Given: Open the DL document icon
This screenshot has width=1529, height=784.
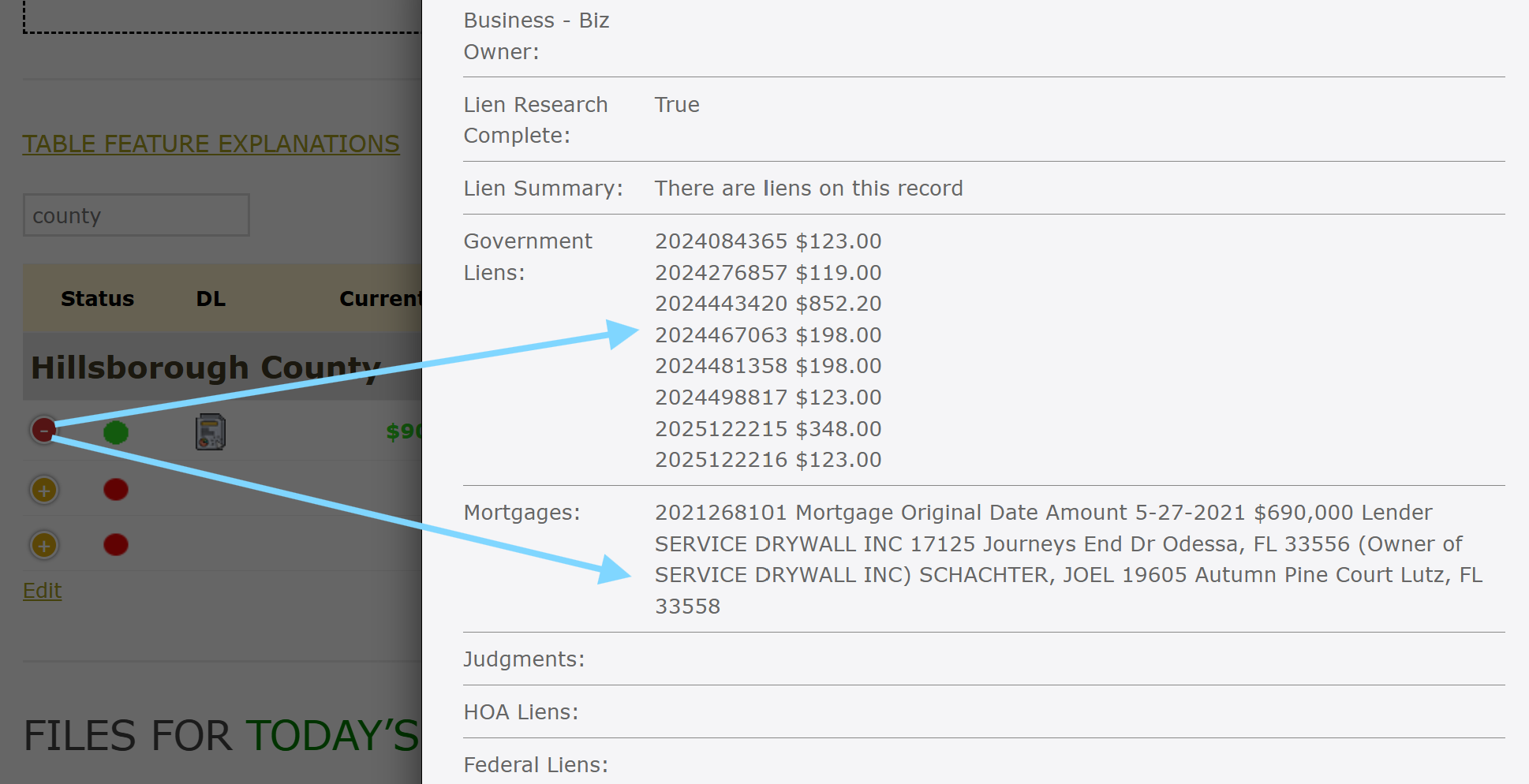Looking at the screenshot, I should coord(211,432).
